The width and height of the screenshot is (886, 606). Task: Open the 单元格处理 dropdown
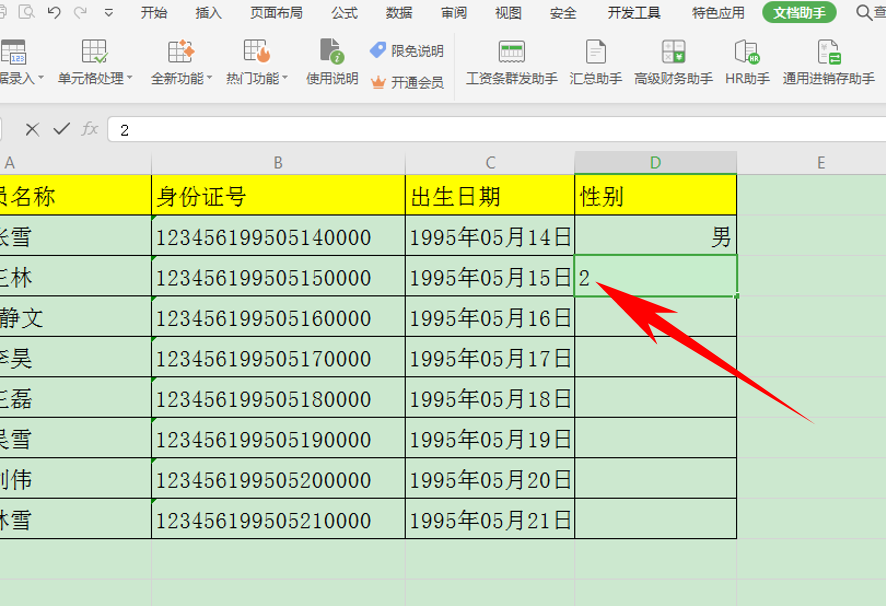(x=95, y=62)
